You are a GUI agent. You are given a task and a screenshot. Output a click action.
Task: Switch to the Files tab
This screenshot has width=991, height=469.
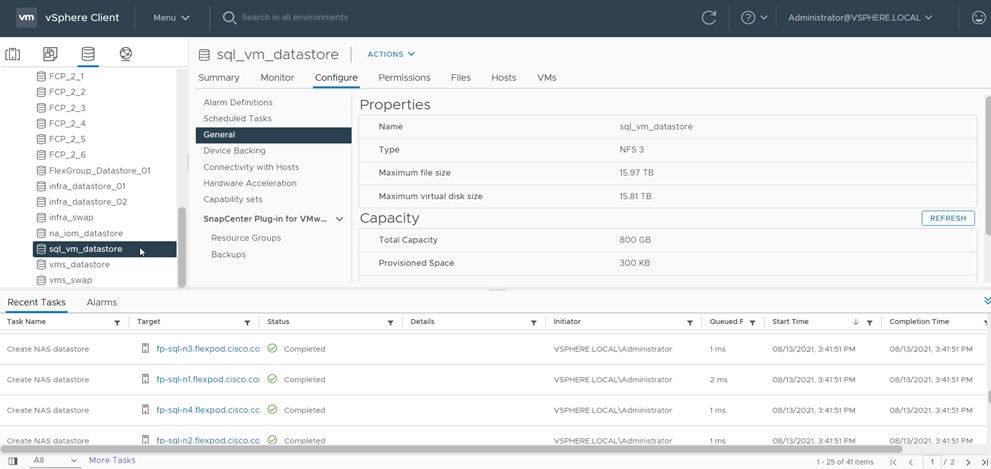coord(461,78)
